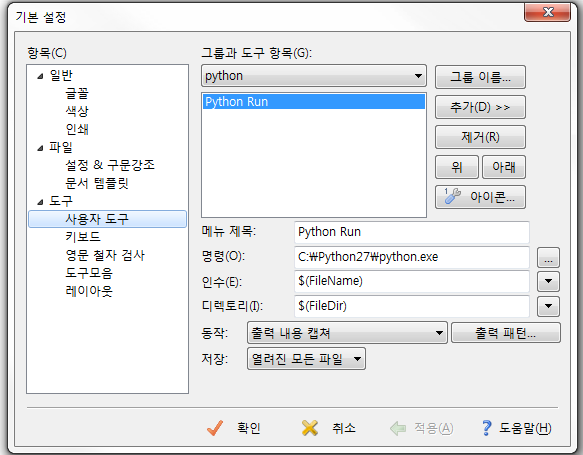
Task: Select the 도구 tree category label
Action: pyautogui.click(x=61, y=201)
